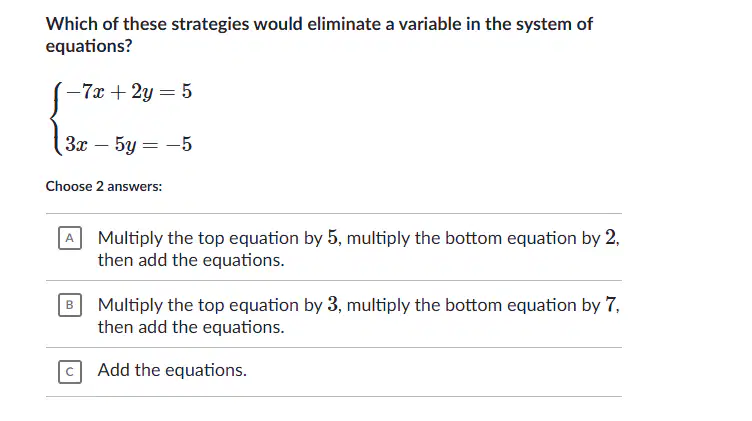Click the number 3 in option B

point(333,304)
